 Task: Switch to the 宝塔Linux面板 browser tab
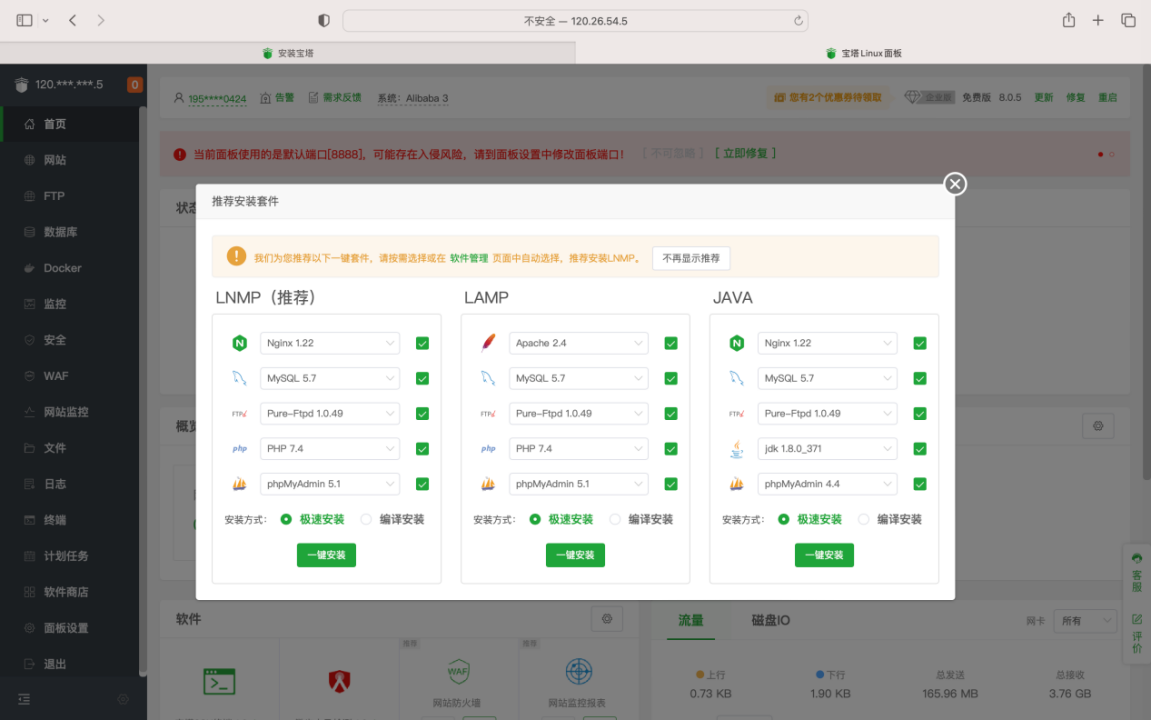coord(863,53)
